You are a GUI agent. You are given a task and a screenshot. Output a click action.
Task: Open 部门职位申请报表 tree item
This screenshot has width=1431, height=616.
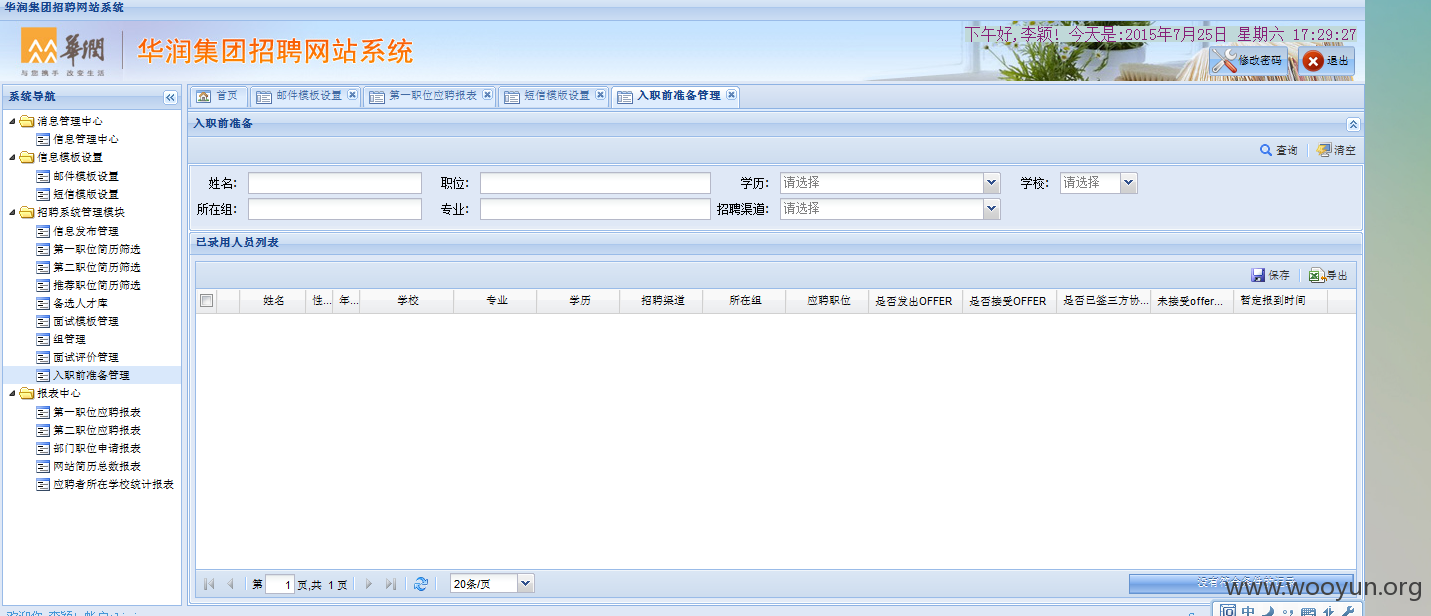pyautogui.click(x=97, y=448)
